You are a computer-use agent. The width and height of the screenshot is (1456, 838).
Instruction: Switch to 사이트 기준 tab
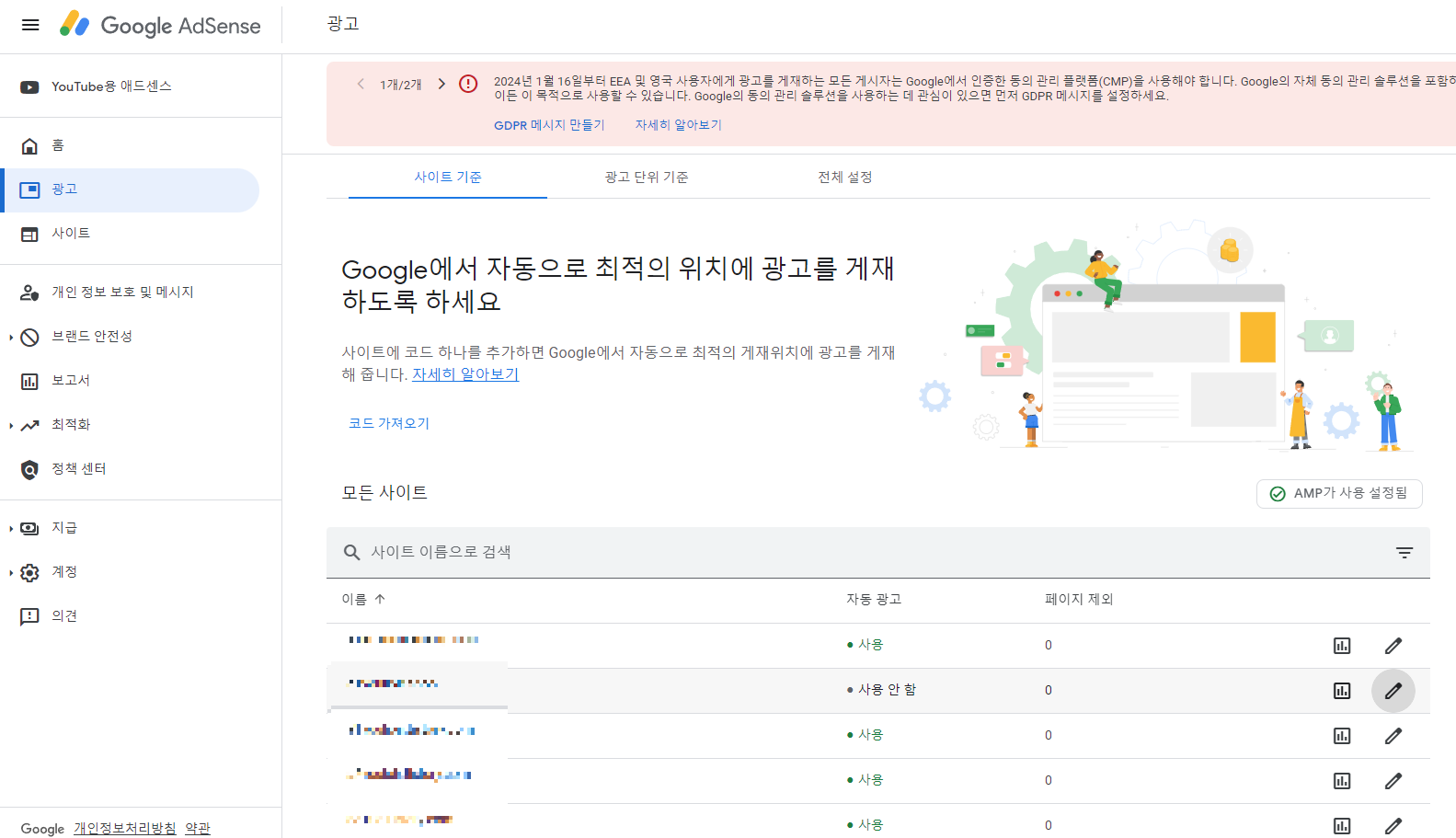click(x=448, y=178)
